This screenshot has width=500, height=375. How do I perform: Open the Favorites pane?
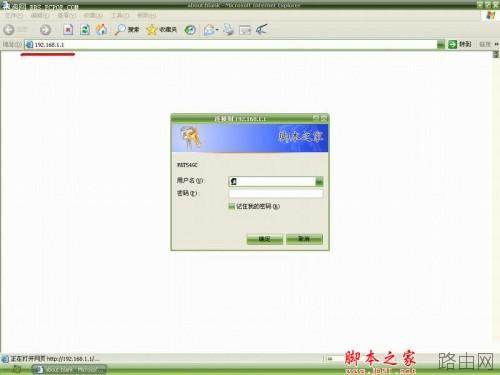tap(162, 30)
